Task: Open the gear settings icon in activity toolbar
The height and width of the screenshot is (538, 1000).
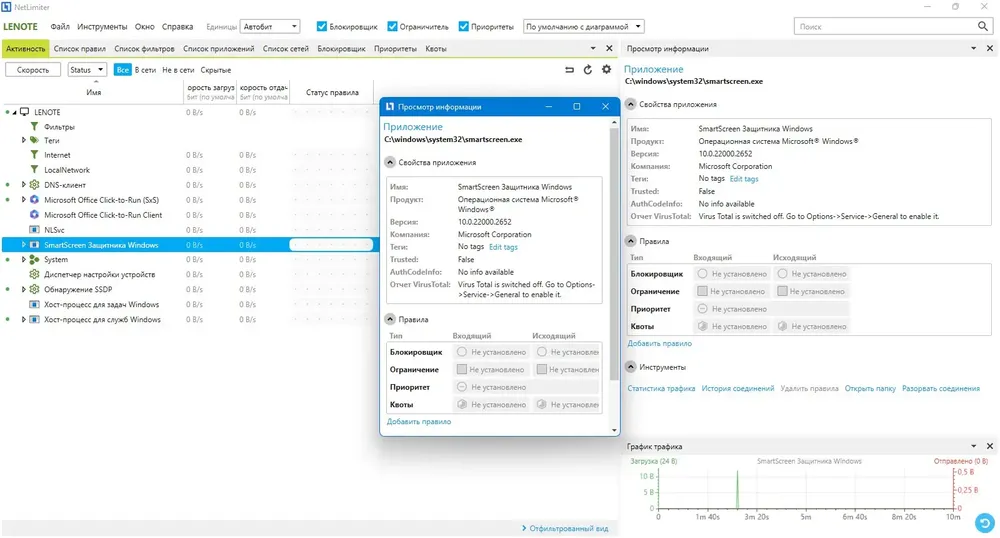Action: [x=606, y=69]
